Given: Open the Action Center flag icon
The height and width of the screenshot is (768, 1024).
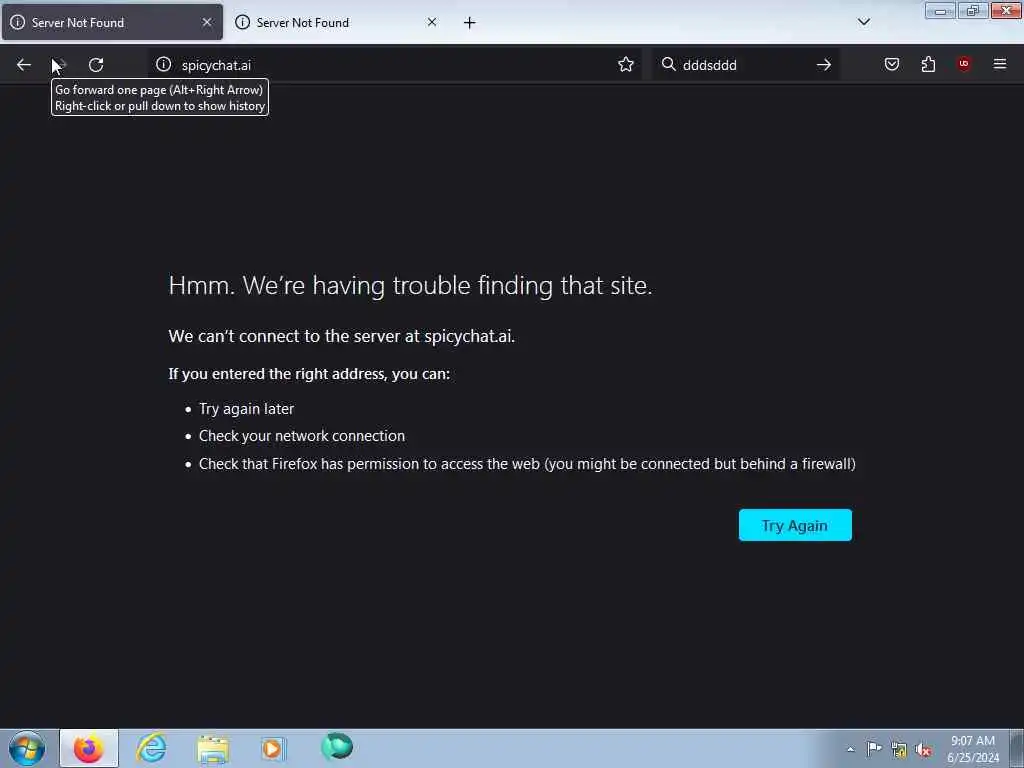Looking at the screenshot, I should pos(874,748).
